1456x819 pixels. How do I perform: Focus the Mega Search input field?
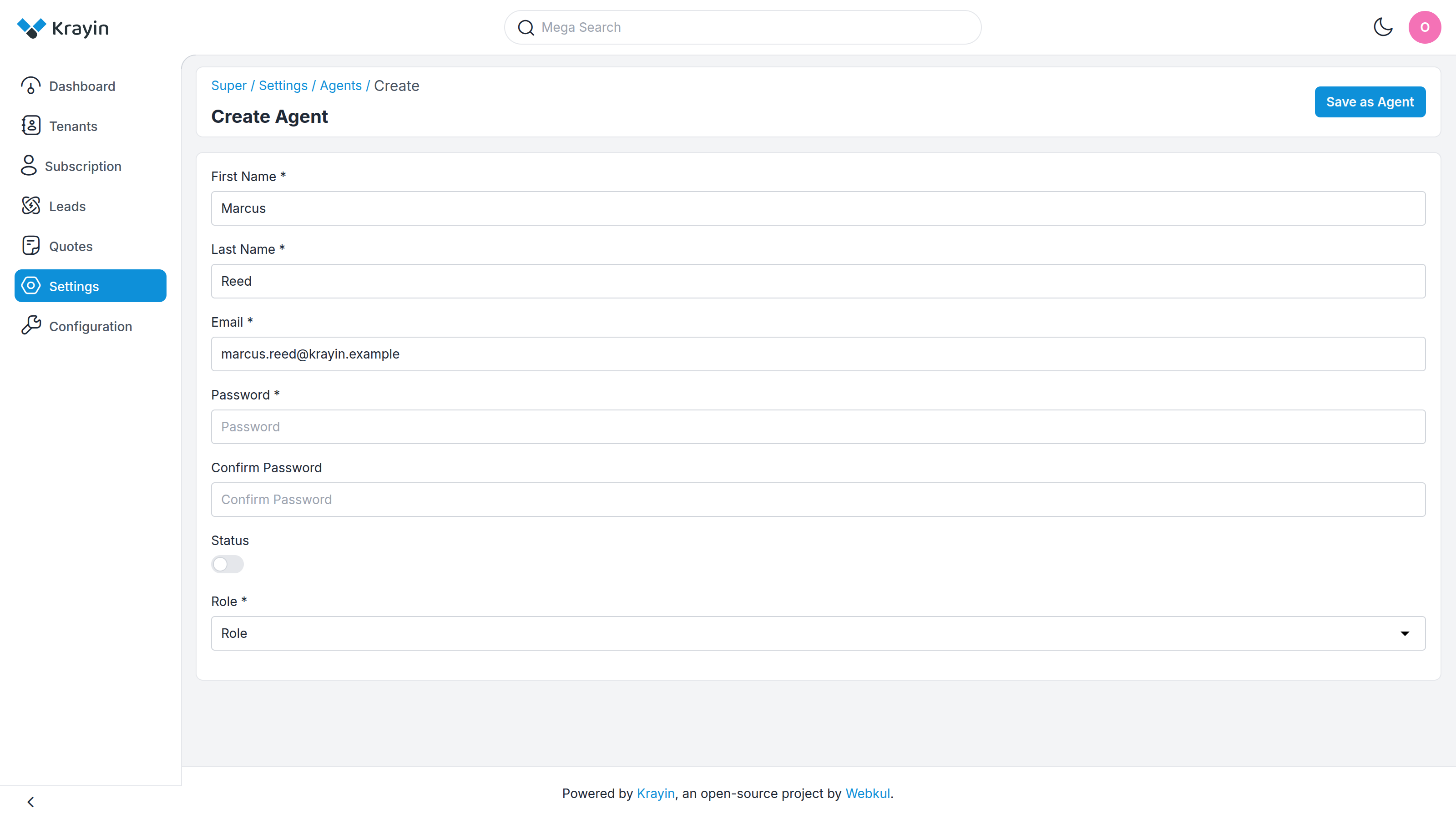point(743,27)
